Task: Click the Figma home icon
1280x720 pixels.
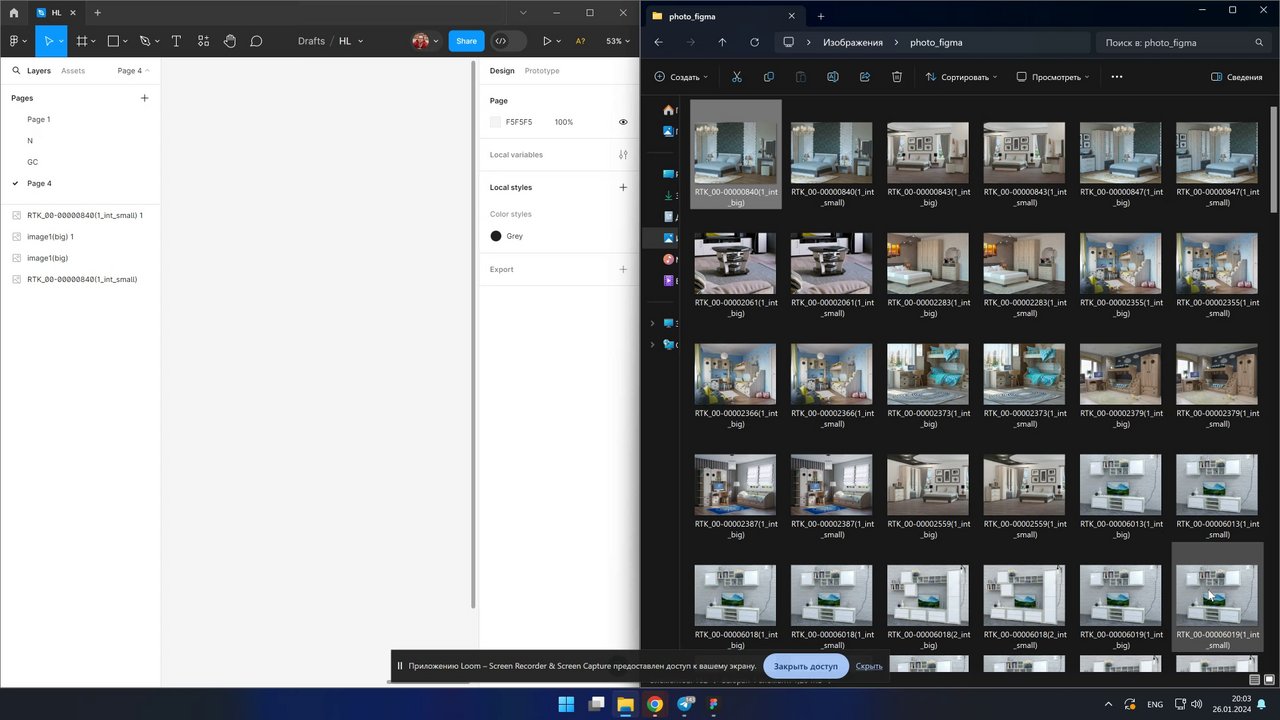Action: (14, 13)
